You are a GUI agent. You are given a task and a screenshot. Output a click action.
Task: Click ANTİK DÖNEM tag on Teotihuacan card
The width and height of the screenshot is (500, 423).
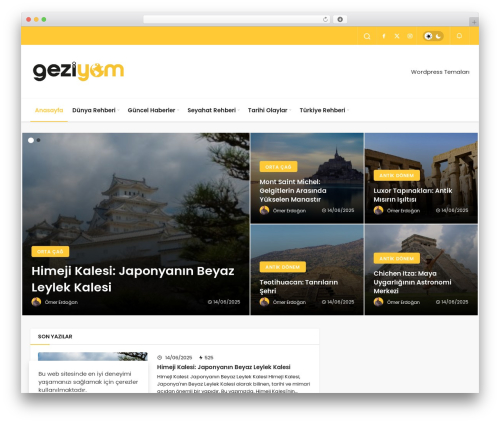pyautogui.click(x=283, y=267)
